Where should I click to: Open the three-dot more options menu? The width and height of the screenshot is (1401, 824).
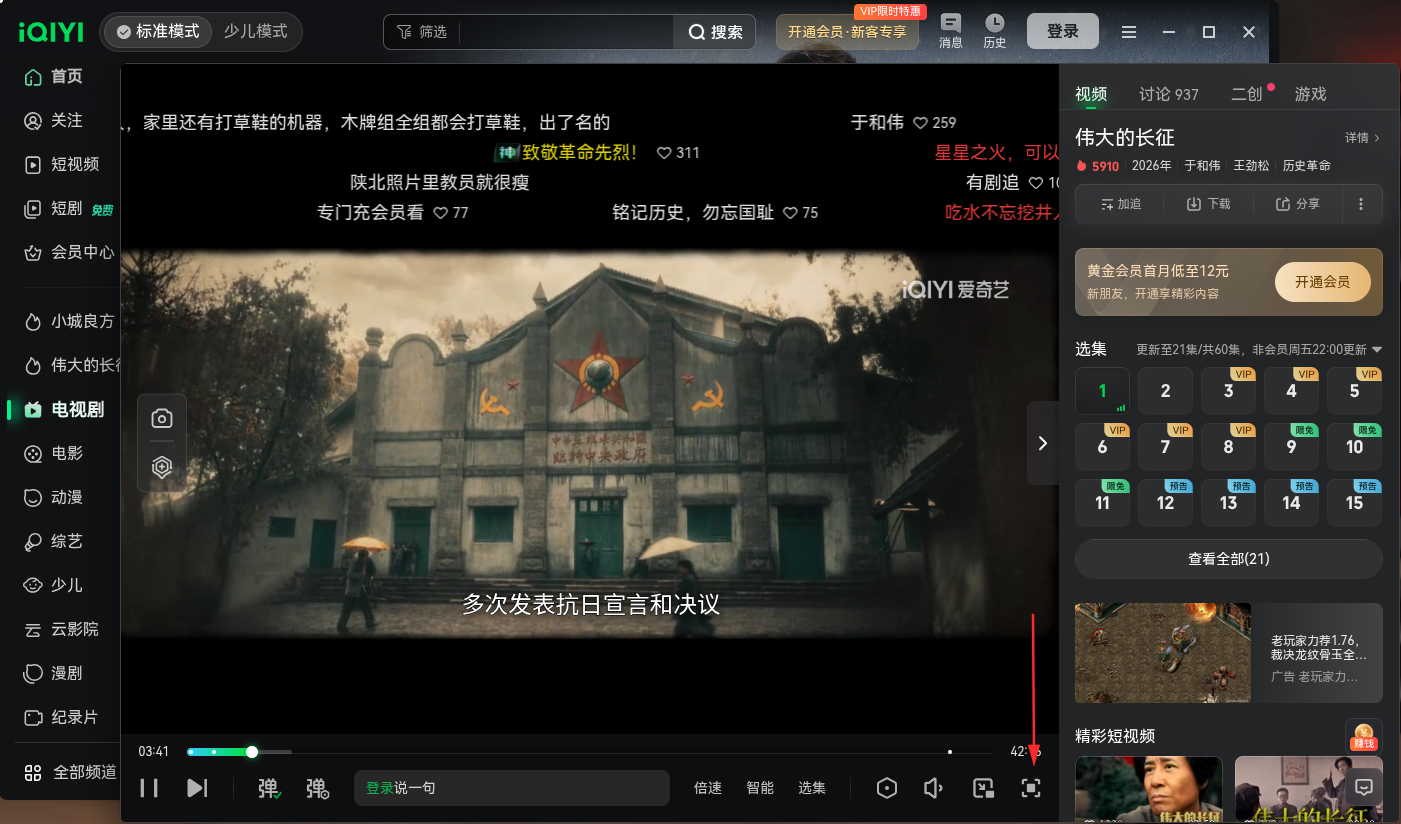(1361, 204)
